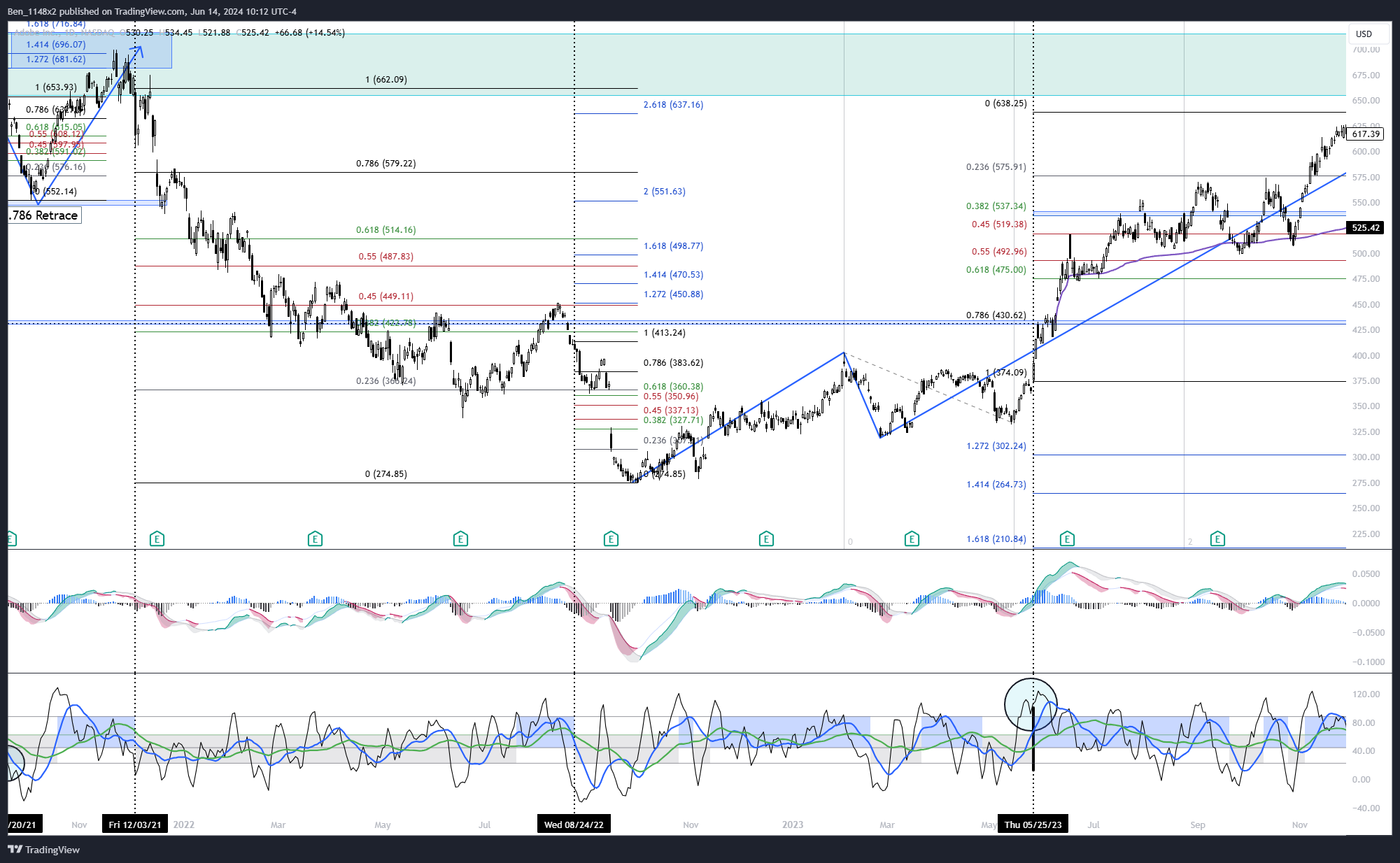The height and width of the screenshot is (863, 1400).
Task: Click the earnings E marker right of 08/24/22 line
Action: [x=611, y=539]
